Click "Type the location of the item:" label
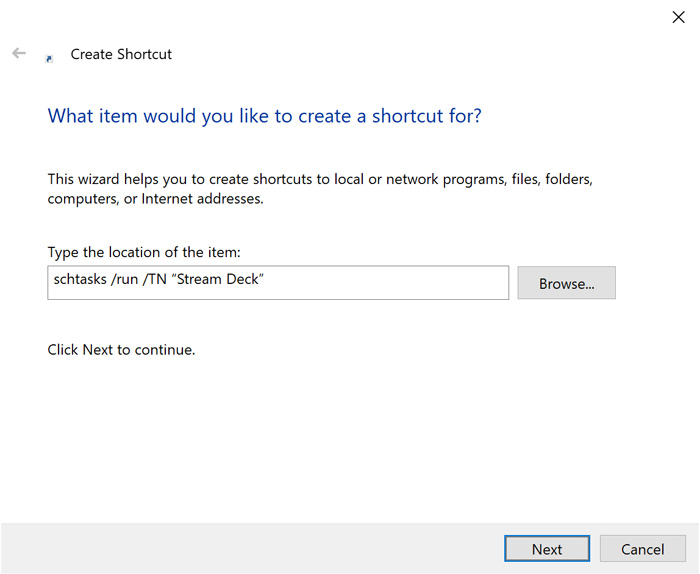The width and height of the screenshot is (700, 574). 144,251
